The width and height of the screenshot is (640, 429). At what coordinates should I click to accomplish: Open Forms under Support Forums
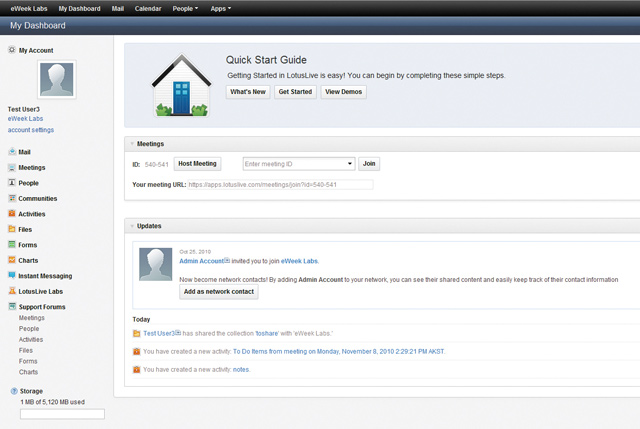point(28,361)
